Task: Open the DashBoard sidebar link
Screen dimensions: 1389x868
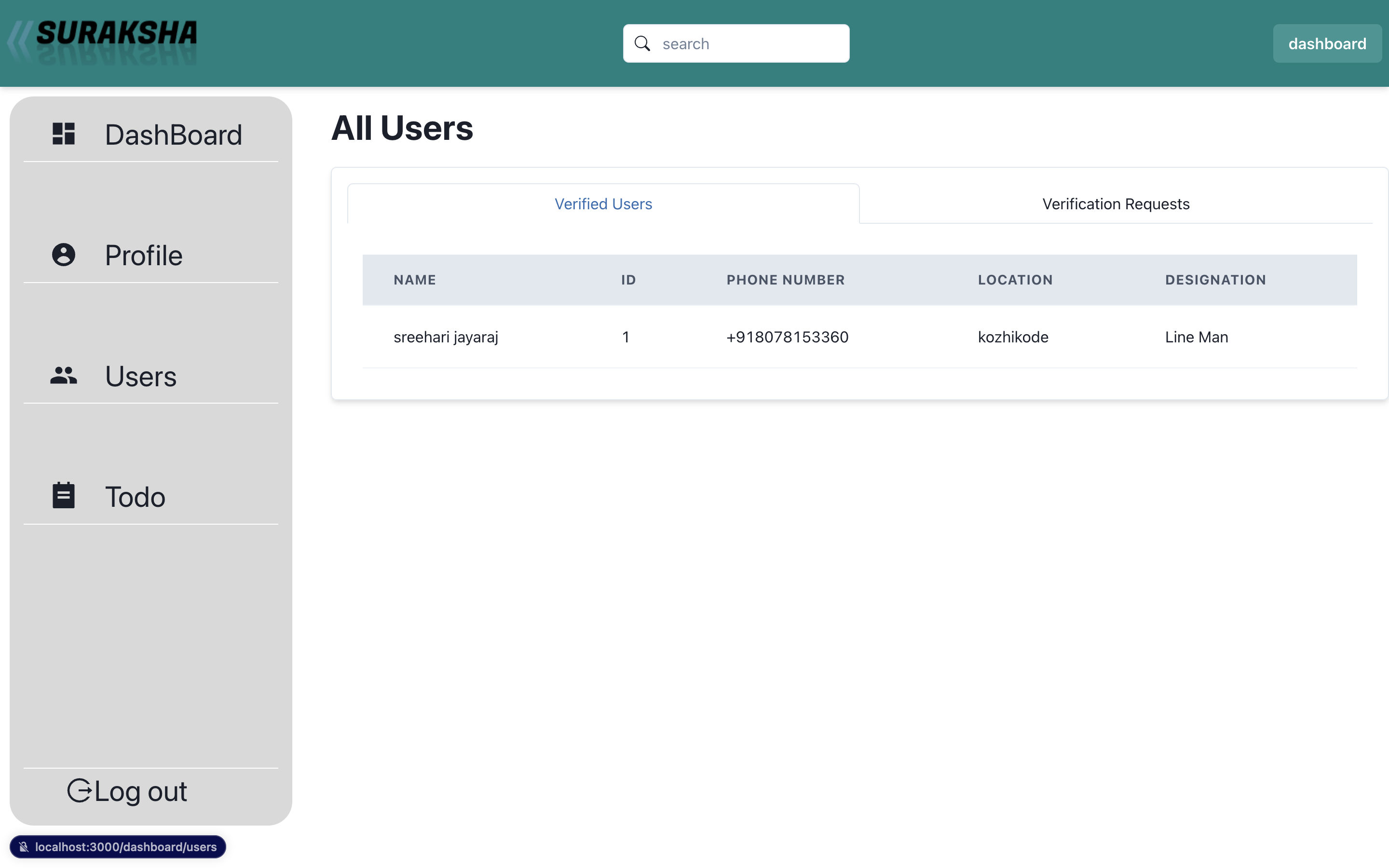Action: click(173, 135)
